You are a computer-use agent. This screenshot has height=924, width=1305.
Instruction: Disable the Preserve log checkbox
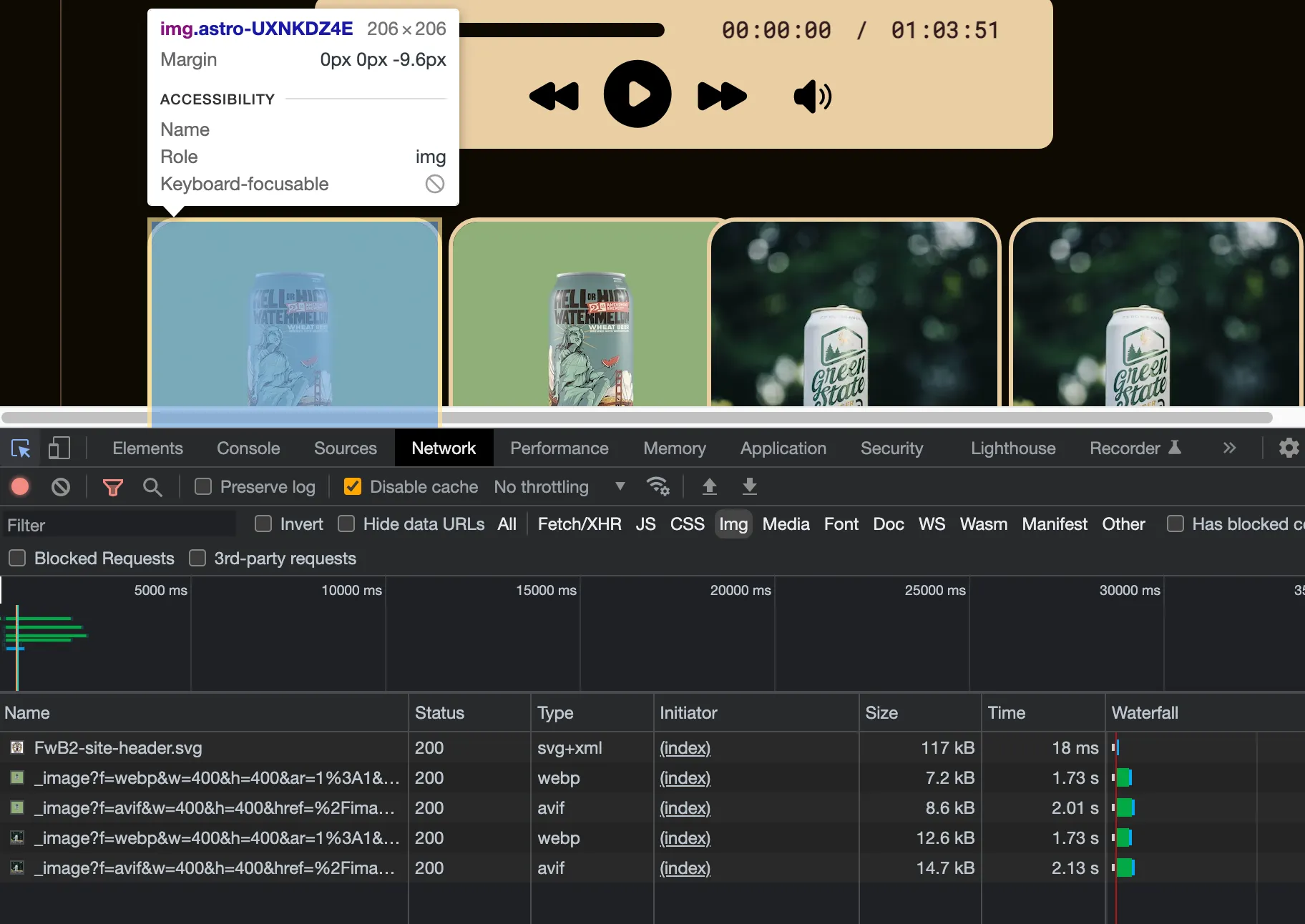[x=203, y=487]
